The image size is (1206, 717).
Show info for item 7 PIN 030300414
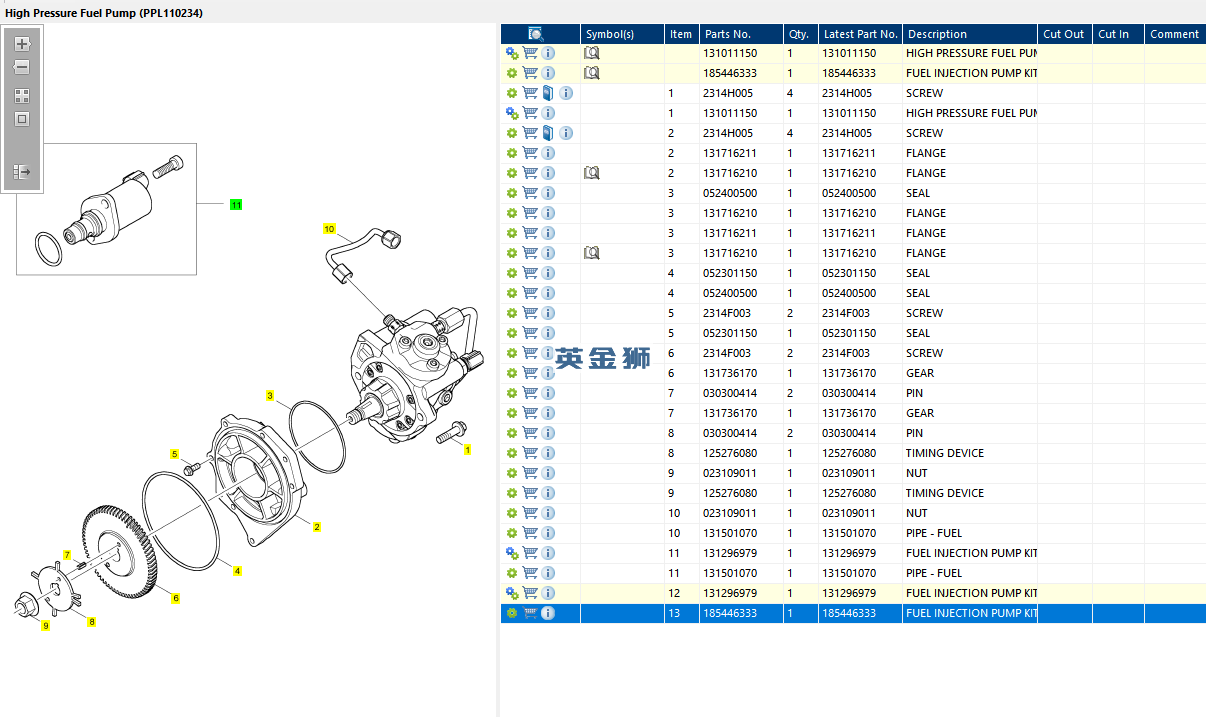pos(548,393)
